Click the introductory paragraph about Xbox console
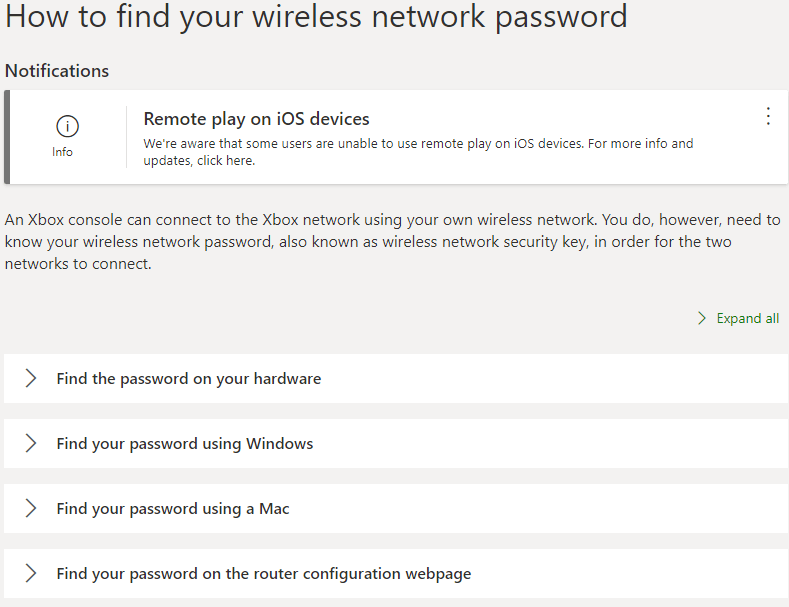This screenshot has width=789, height=607. pos(392,242)
